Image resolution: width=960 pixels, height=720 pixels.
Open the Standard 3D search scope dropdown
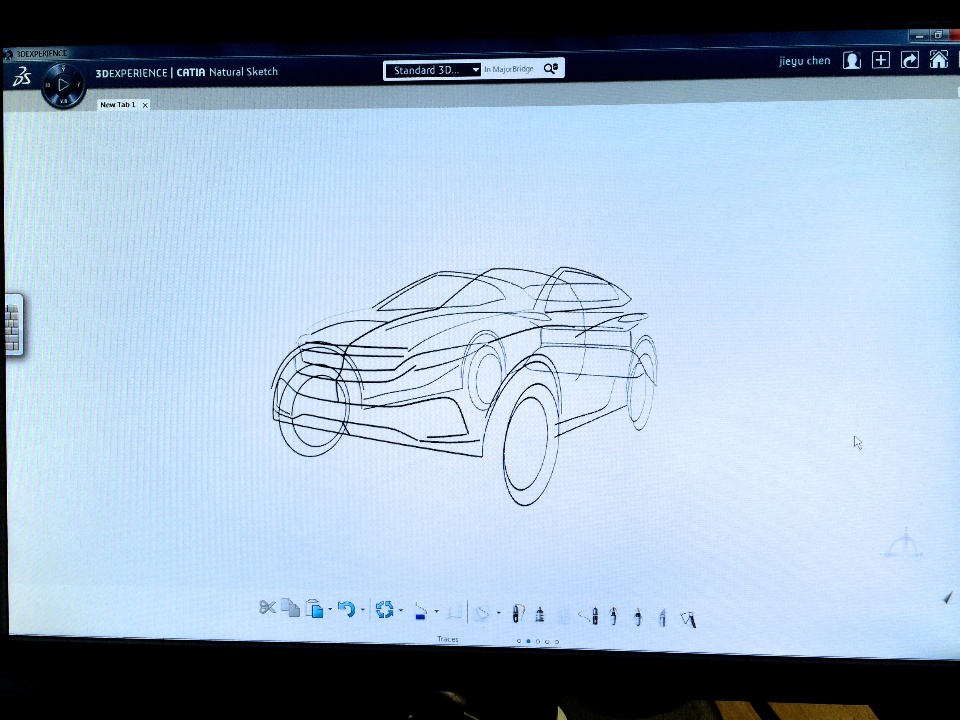click(433, 70)
